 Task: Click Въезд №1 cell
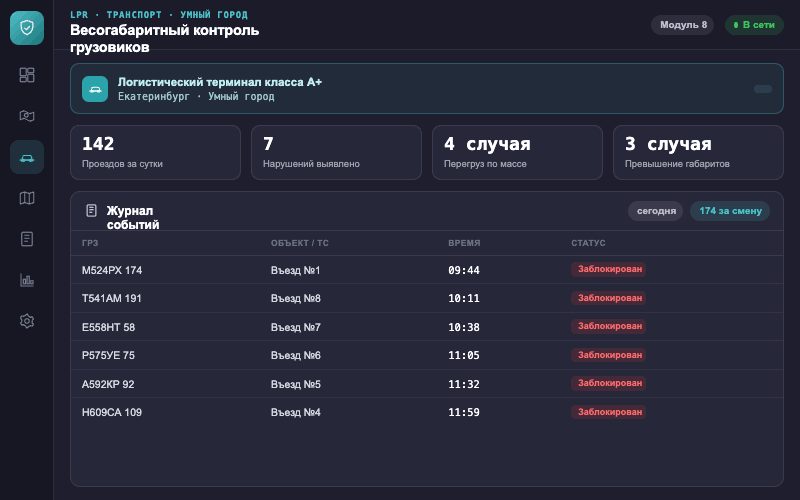[x=295, y=270]
